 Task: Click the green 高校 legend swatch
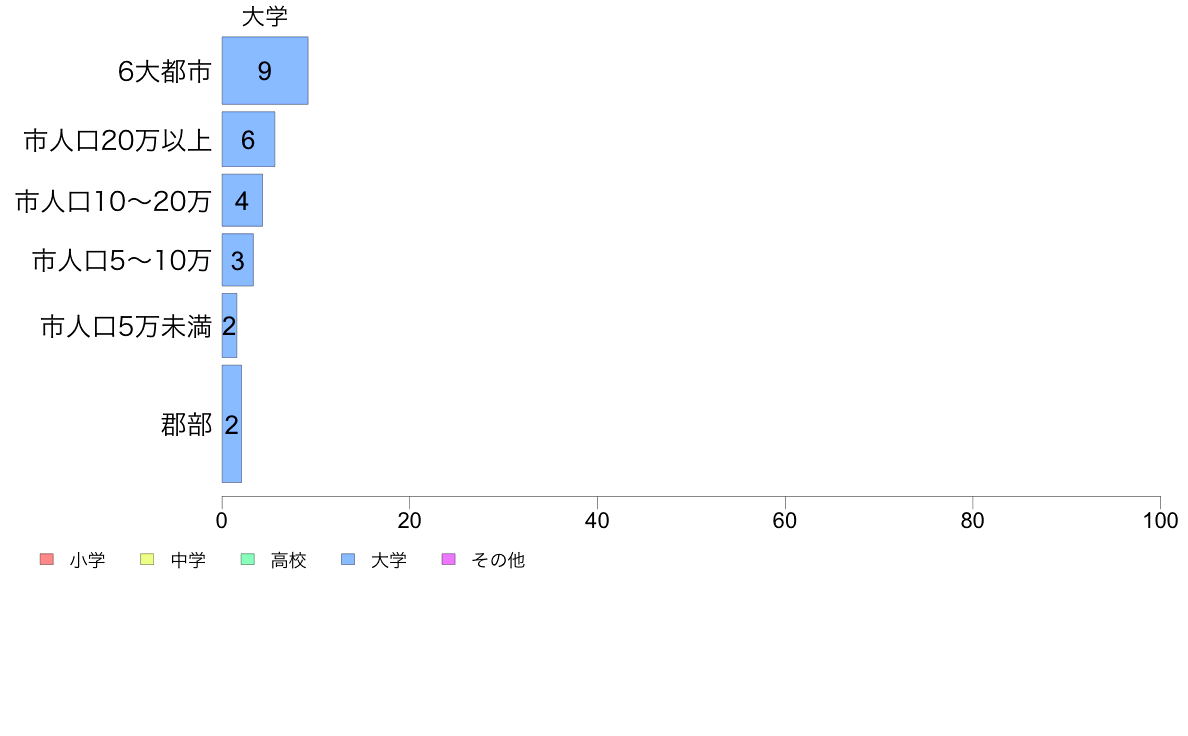point(248,559)
